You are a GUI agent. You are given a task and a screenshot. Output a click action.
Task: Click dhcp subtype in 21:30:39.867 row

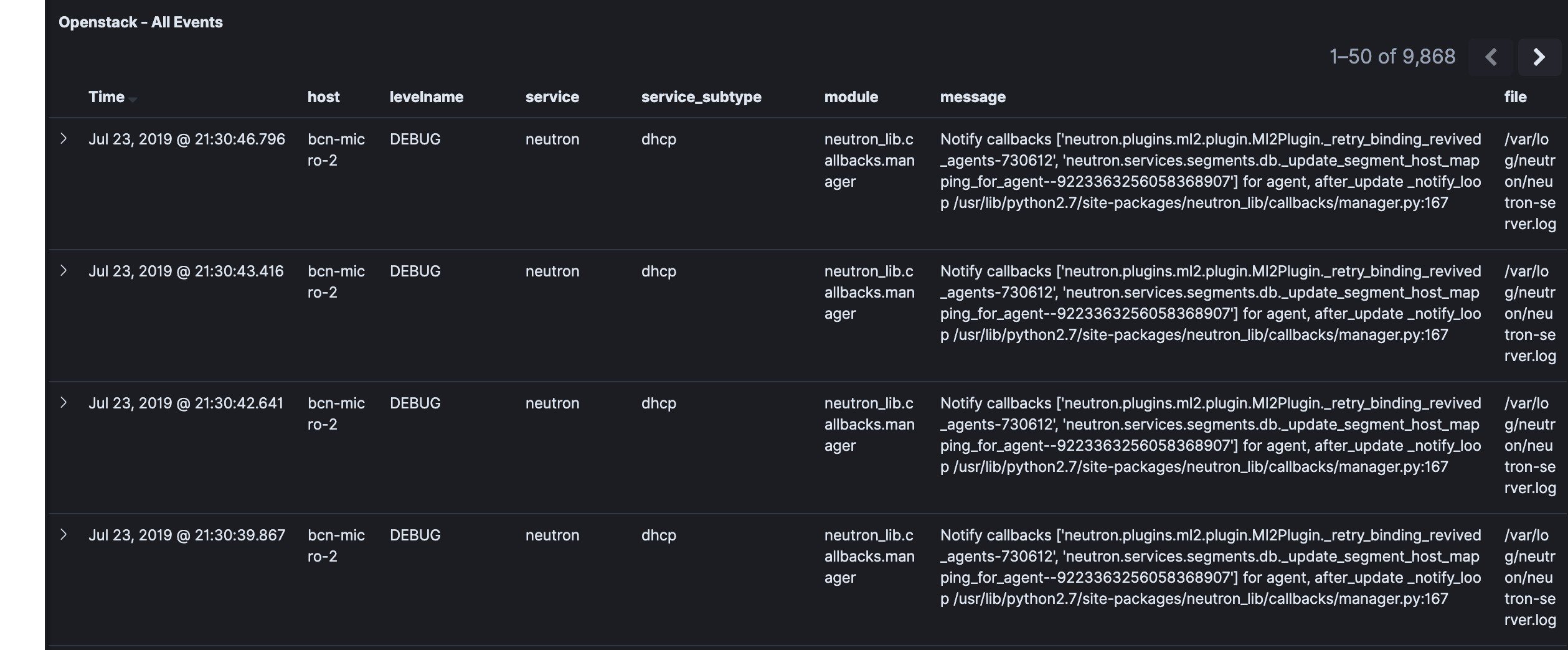click(659, 535)
